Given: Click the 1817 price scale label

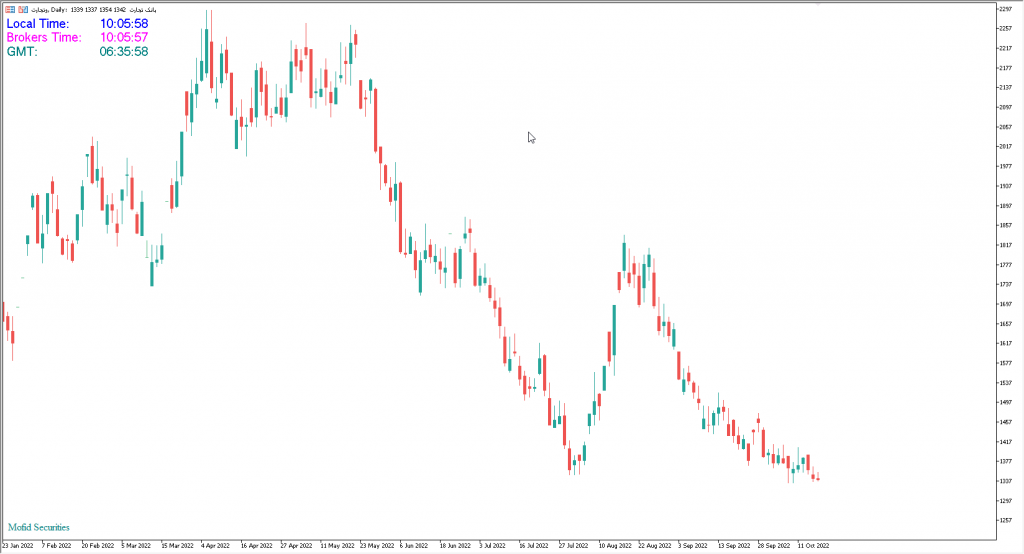Looking at the screenshot, I should click(x=1005, y=245).
